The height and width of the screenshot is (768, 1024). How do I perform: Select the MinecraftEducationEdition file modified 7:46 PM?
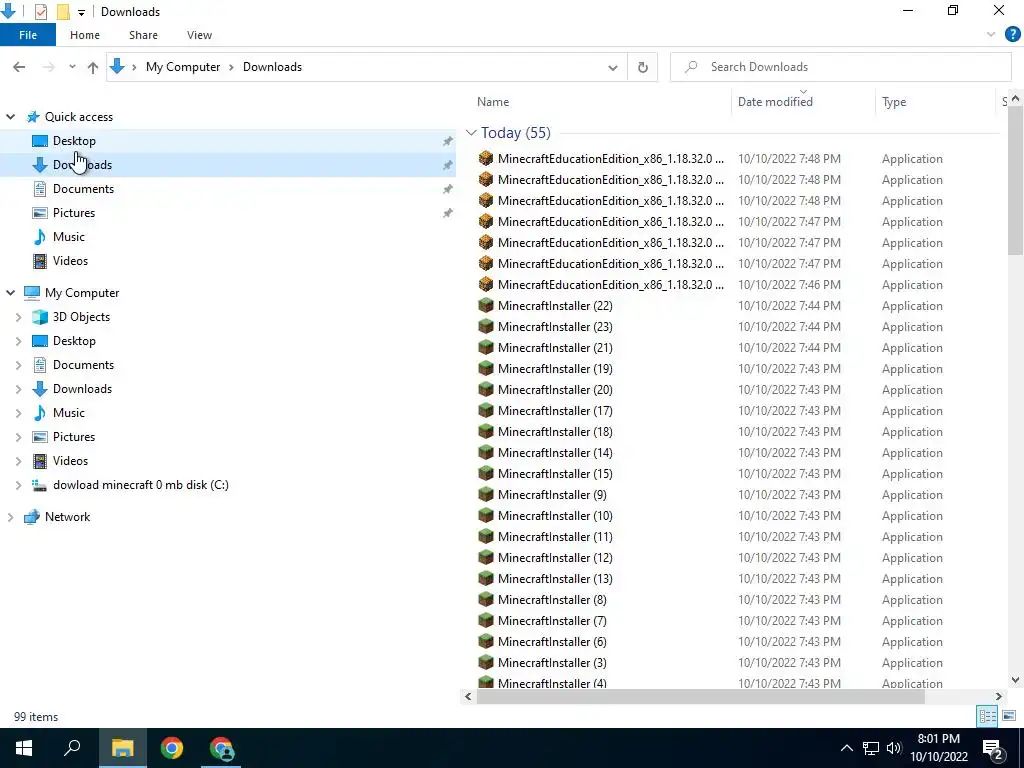610,285
